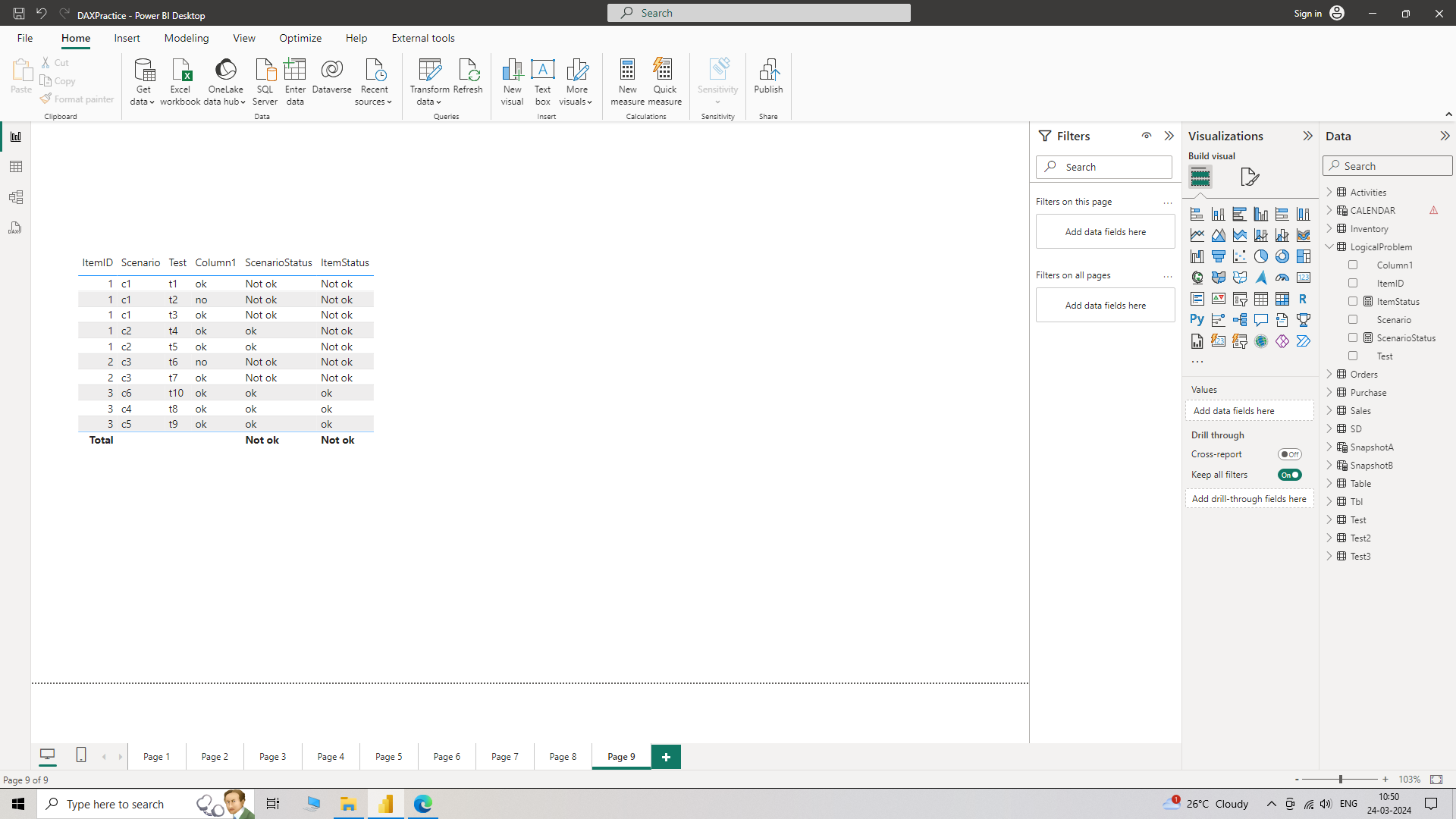Open Transform data editor
The width and height of the screenshot is (1456, 819).
coord(429,82)
